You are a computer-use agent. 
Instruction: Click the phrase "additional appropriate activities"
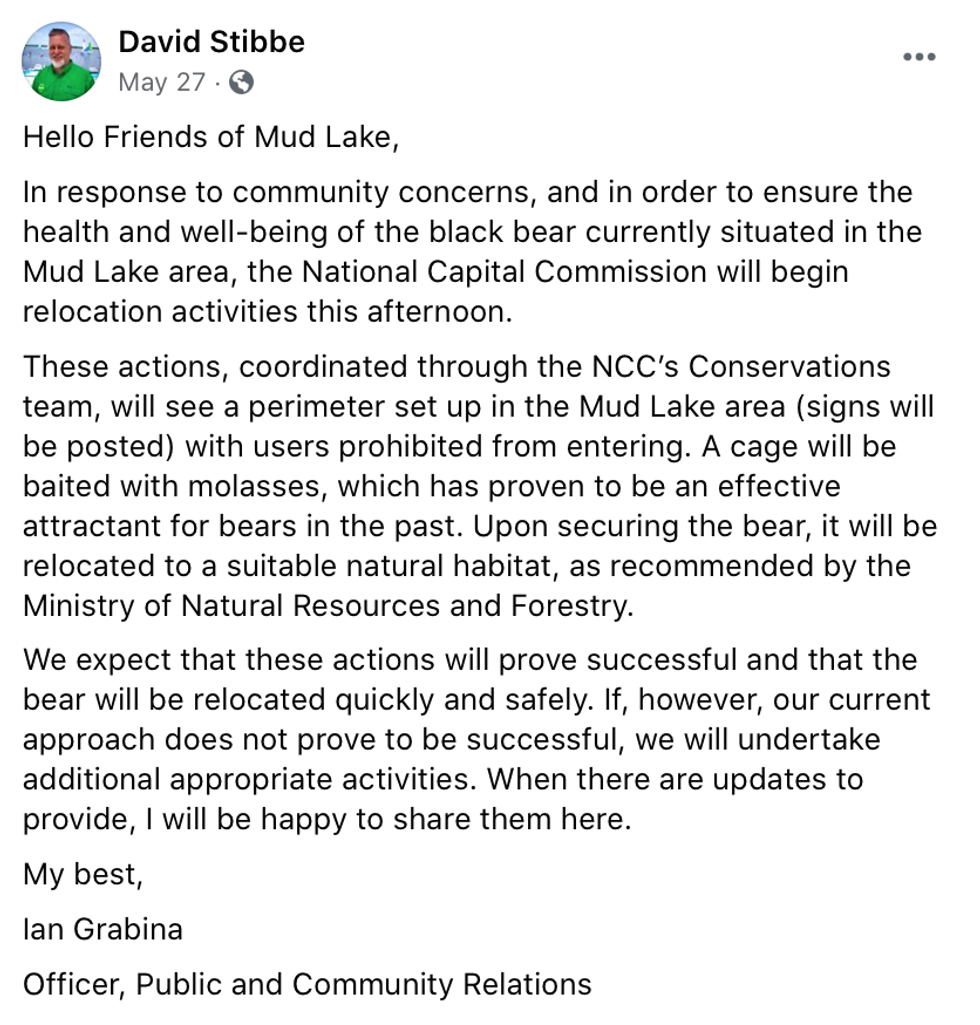(x=249, y=780)
